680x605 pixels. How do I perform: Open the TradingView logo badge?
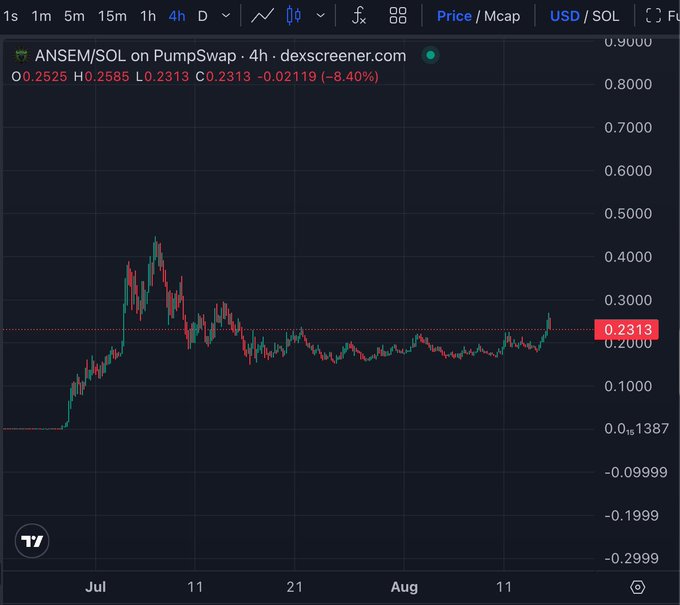pyautogui.click(x=32, y=541)
